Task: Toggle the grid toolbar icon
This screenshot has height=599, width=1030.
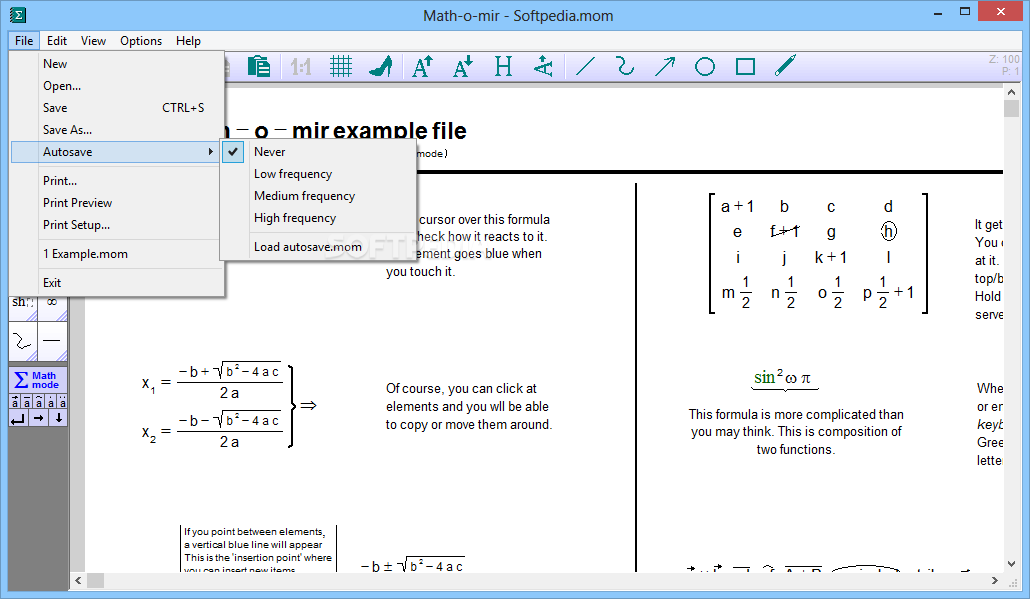Action: pyautogui.click(x=341, y=66)
